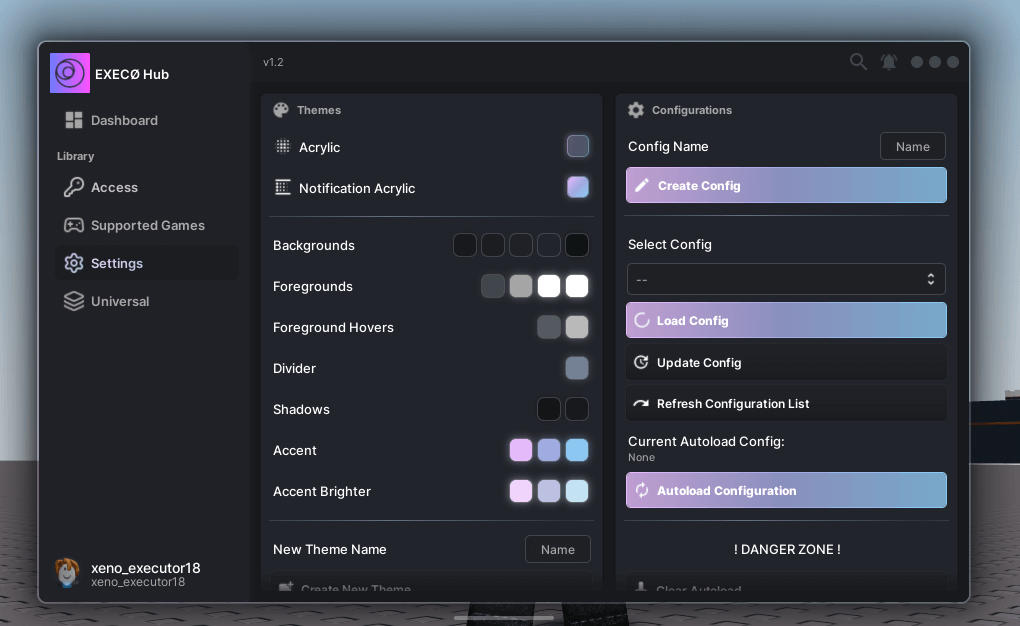Click the spinner icon on Load Config
The height and width of the screenshot is (626, 1020).
click(641, 320)
